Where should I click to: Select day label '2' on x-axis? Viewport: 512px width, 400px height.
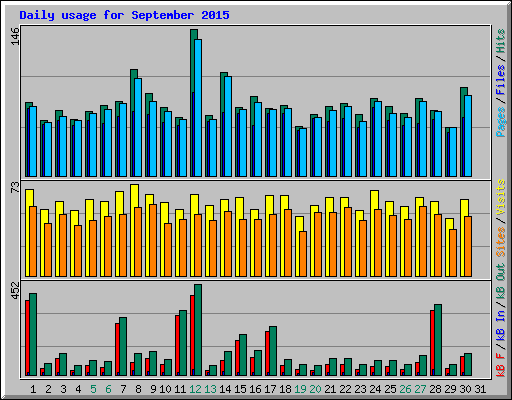coord(48,389)
